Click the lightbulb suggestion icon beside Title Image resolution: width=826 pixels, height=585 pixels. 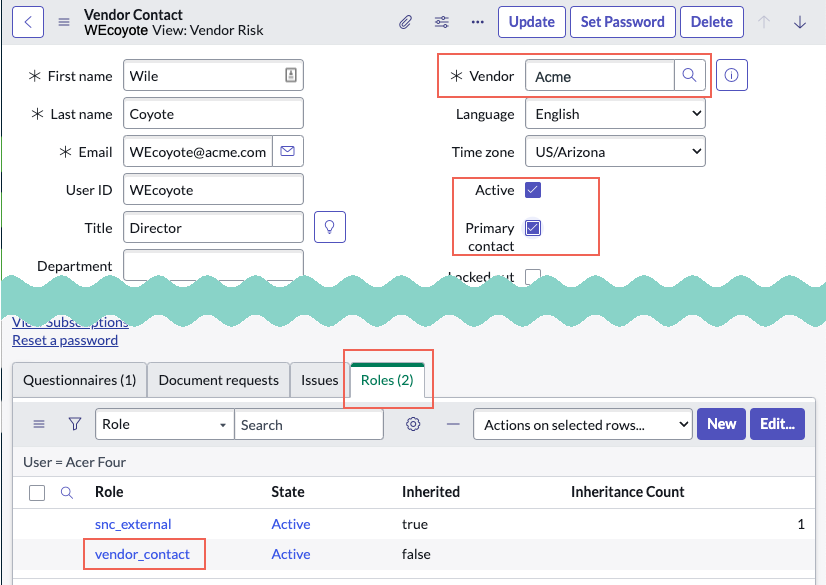pos(330,227)
